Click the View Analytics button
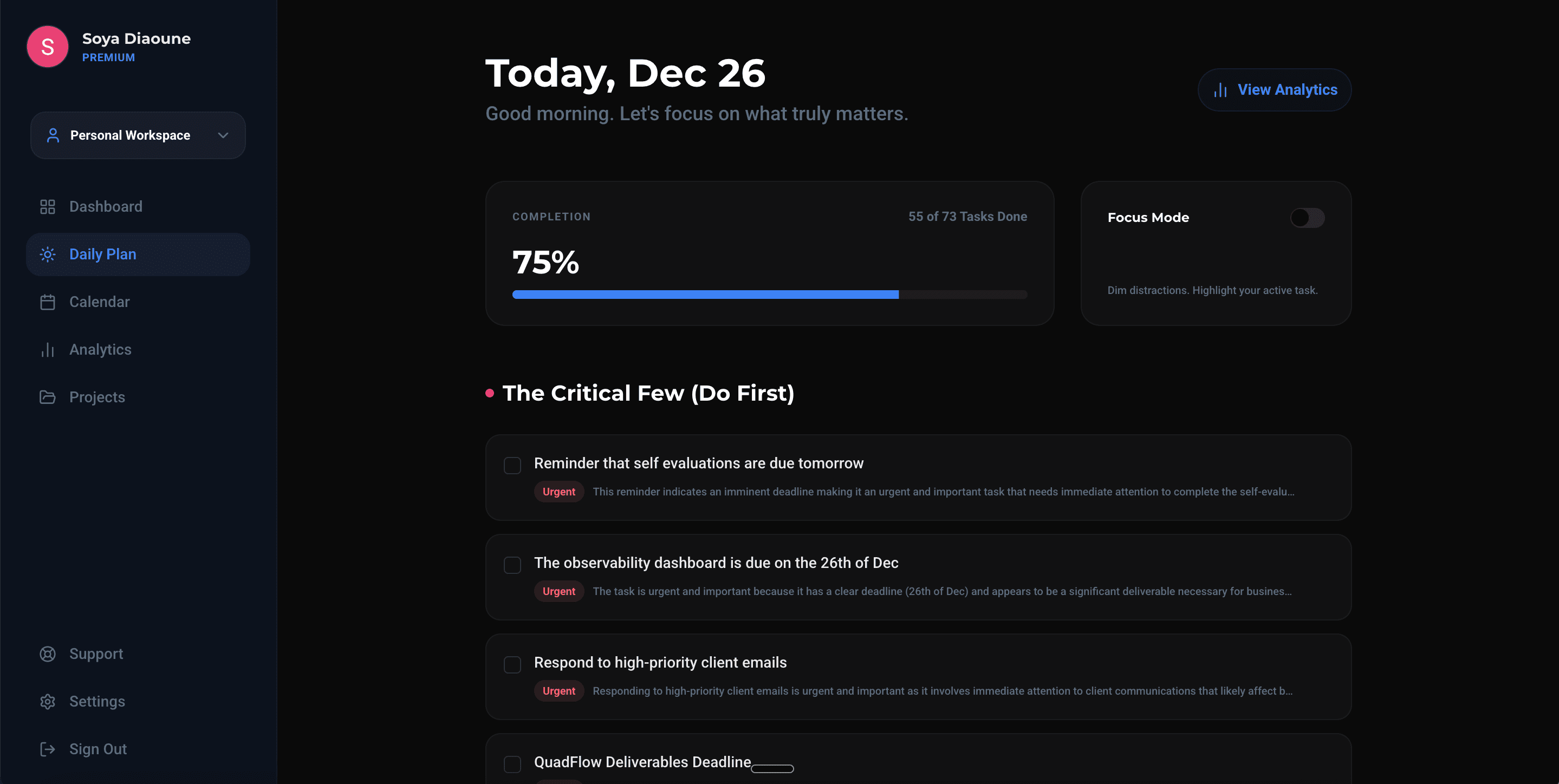The width and height of the screenshot is (1559, 784). [x=1274, y=90]
